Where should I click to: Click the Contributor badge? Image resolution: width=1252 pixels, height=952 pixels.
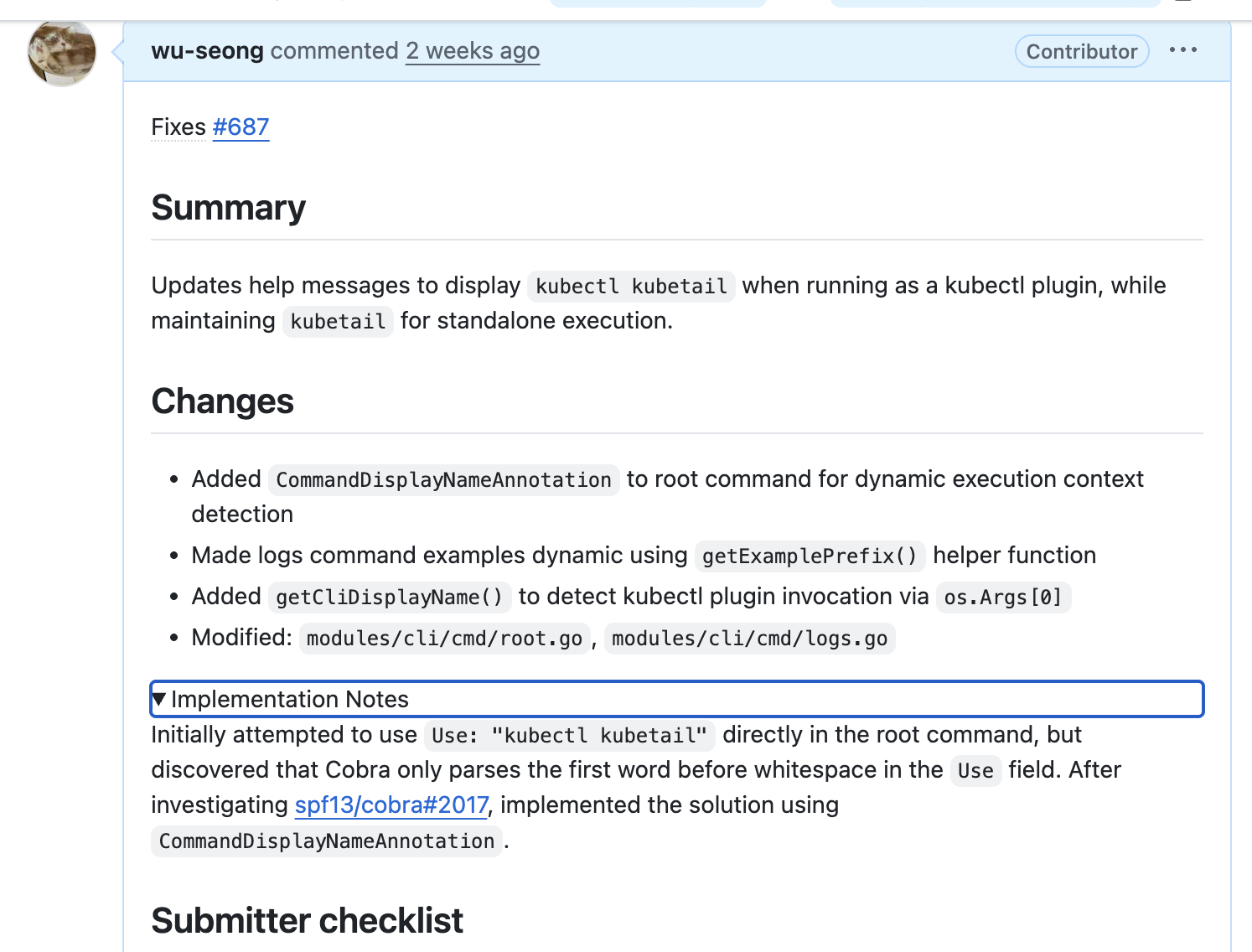(1081, 51)
